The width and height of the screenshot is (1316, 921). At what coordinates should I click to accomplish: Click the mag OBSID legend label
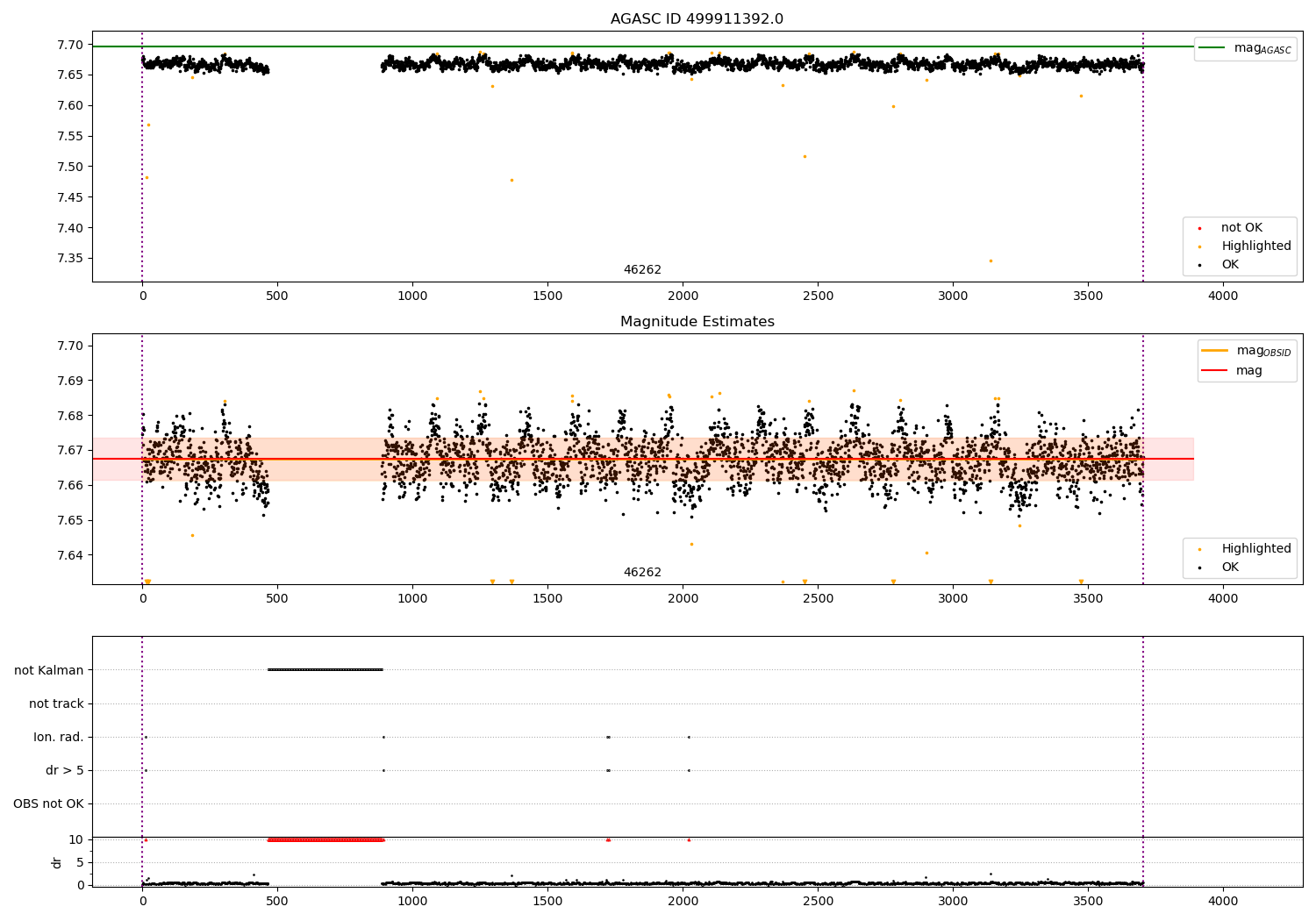[1263, 351]
